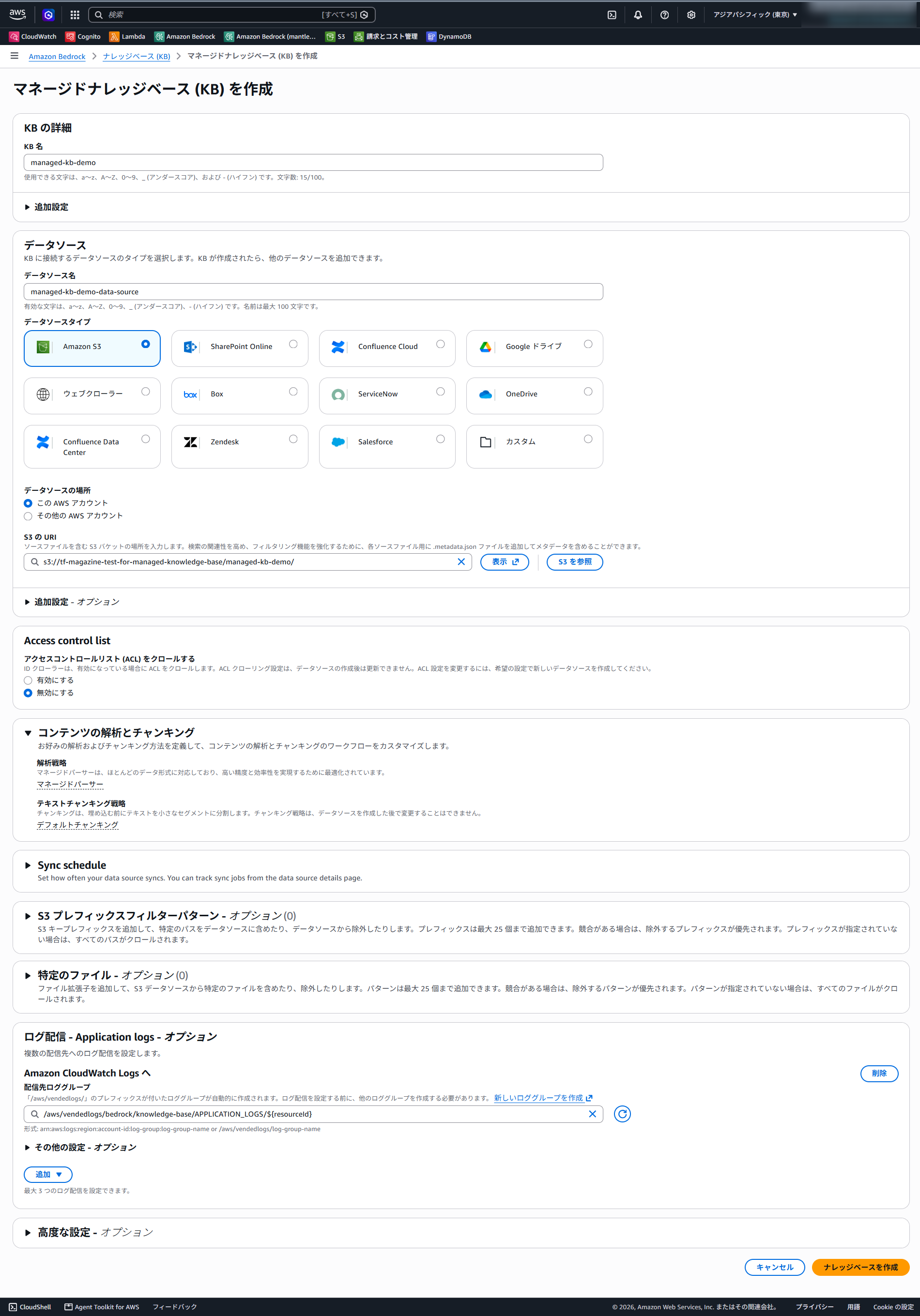Click the Amazon Q icon in top bar
This screenshot has width=920, height=1316.
point(49,15)
